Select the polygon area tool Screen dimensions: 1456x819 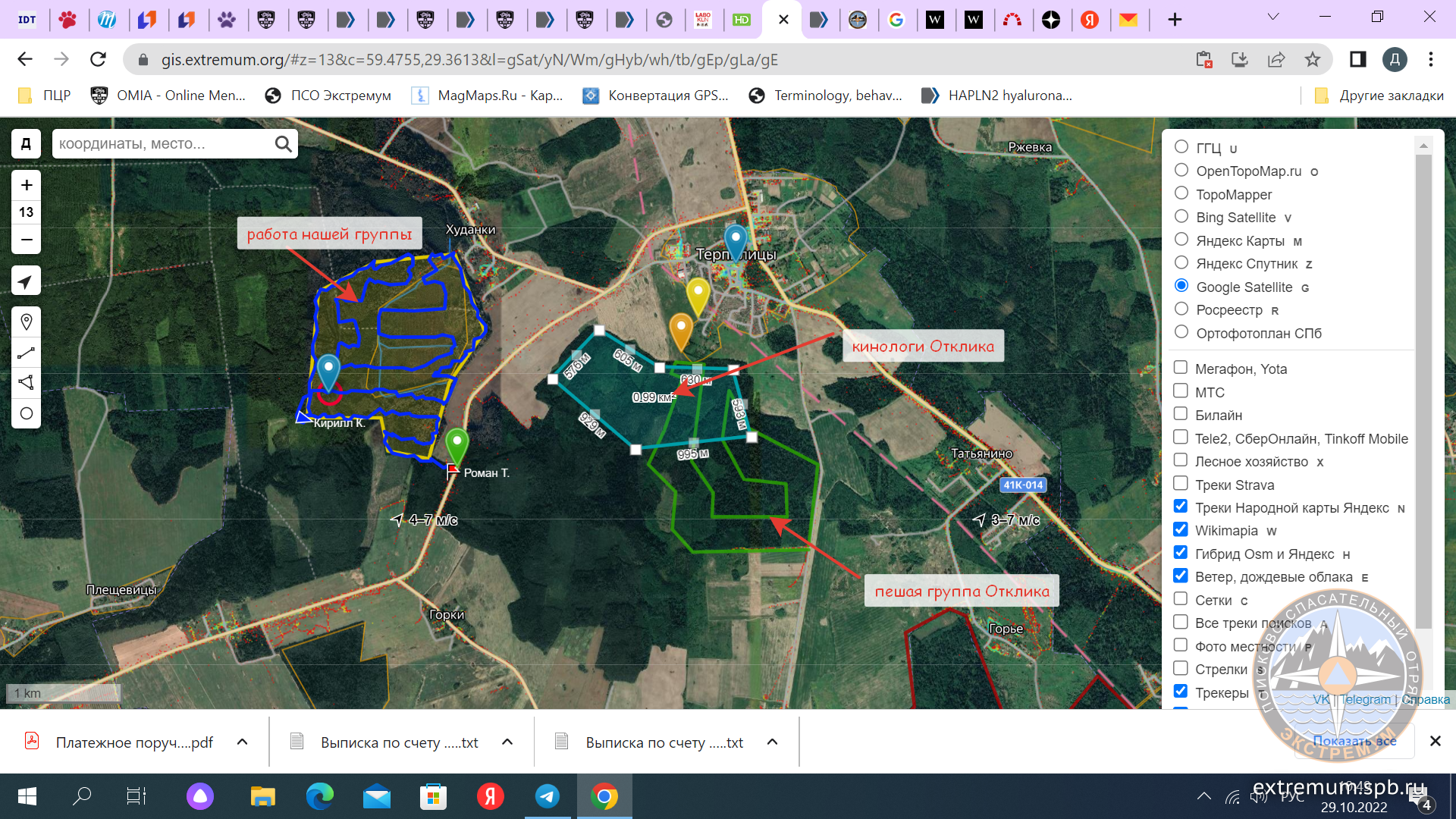click(27, 382)
